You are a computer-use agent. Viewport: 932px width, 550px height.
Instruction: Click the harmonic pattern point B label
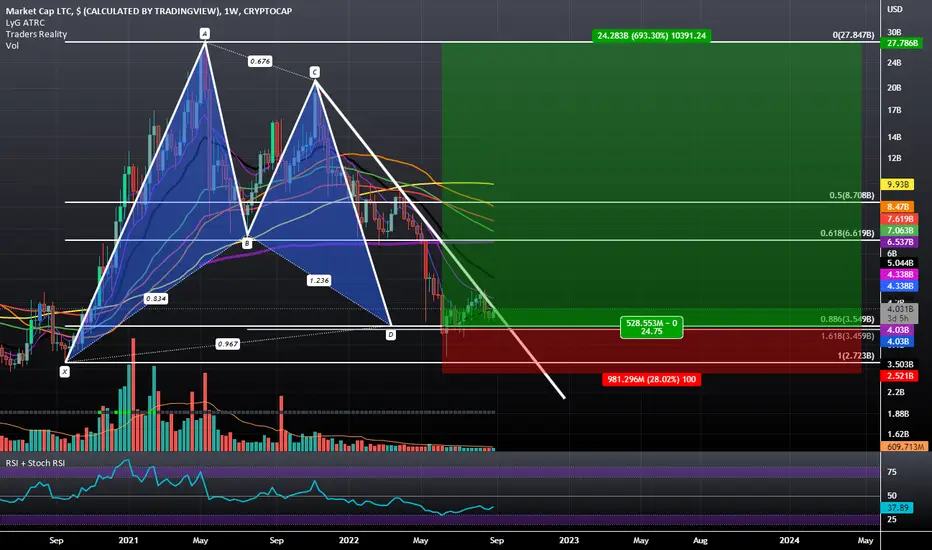pyautogui.click(x=247, y=243)
